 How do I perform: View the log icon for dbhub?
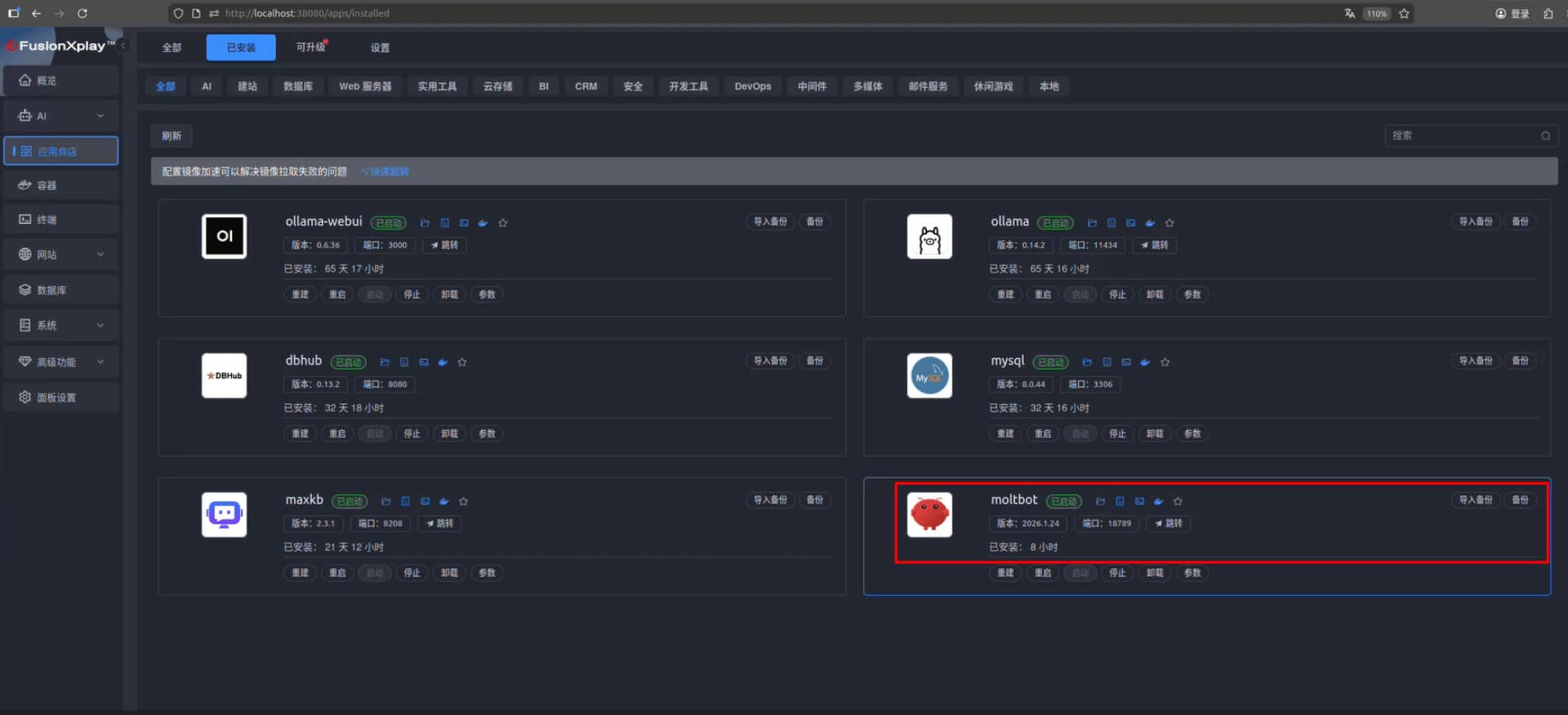point(404,362)
